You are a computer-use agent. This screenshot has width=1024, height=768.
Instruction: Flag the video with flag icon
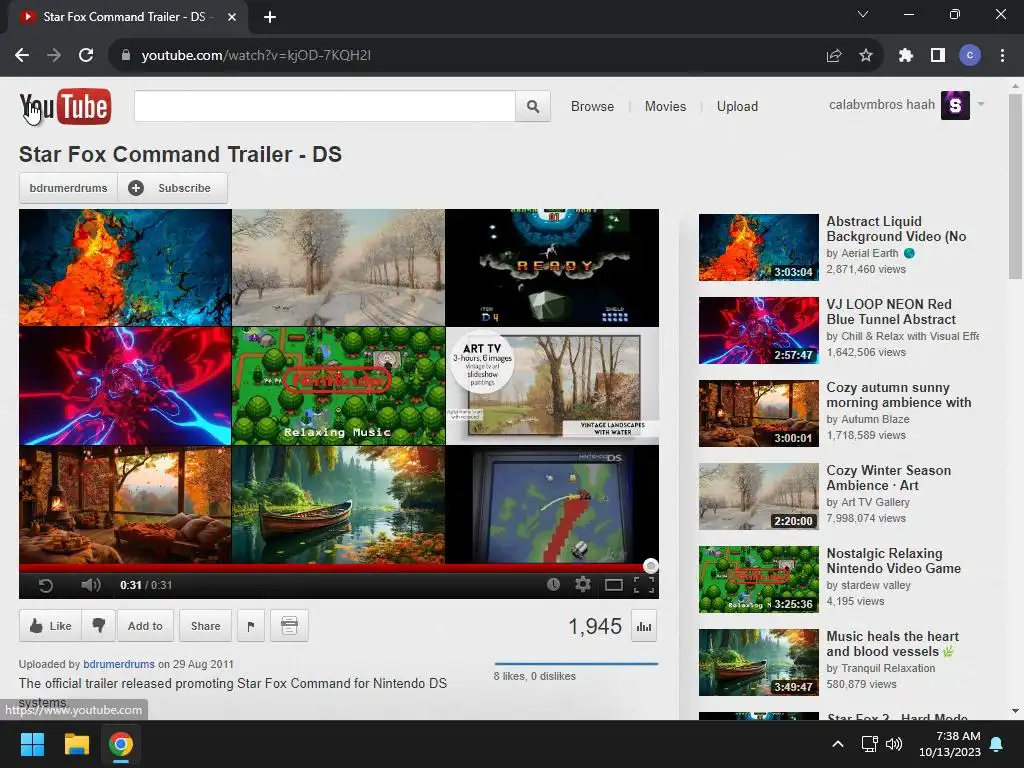[251, 626]
